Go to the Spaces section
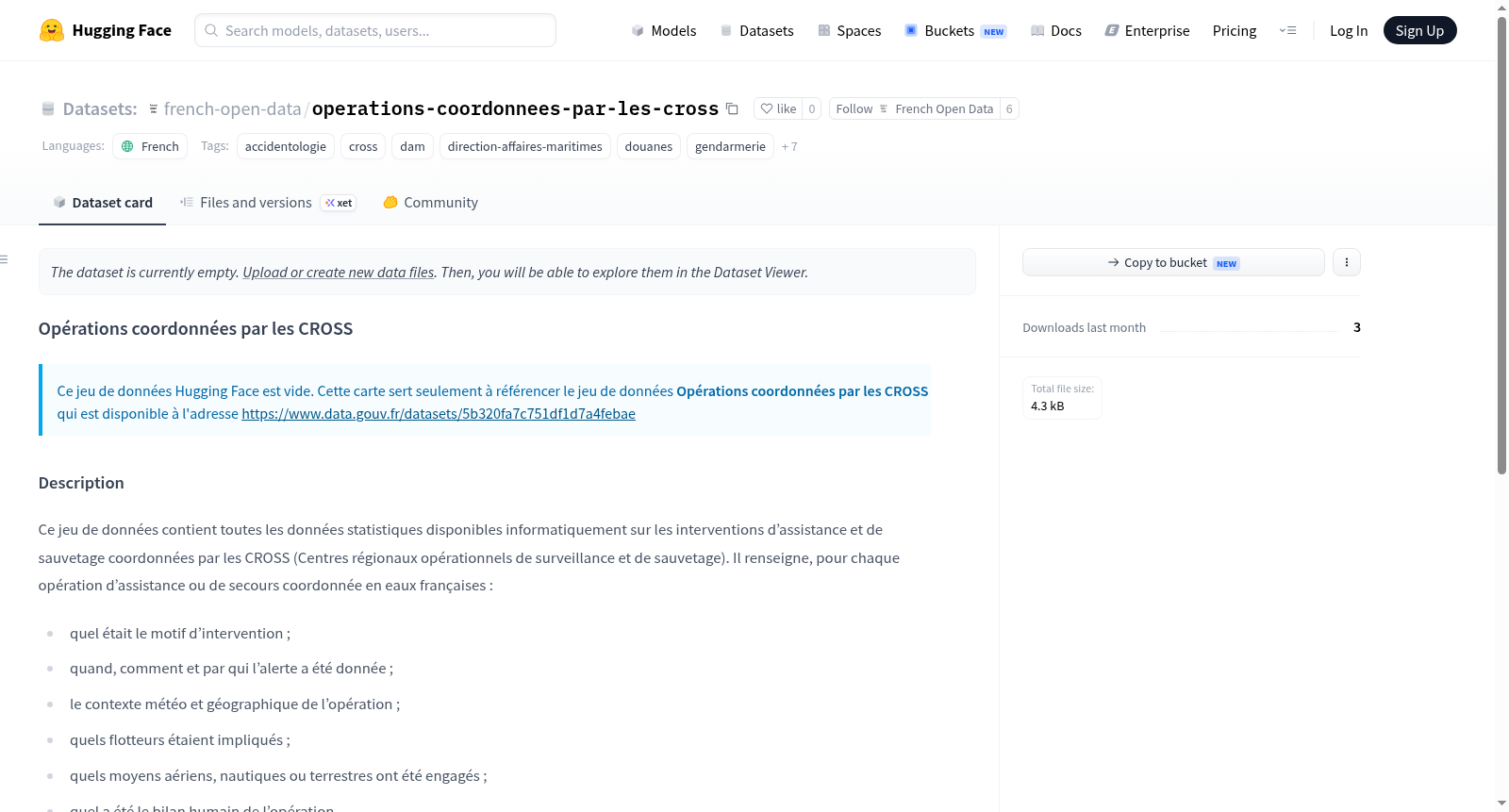Viewport: 1509px width, 812px height. (x=849, y=30)
